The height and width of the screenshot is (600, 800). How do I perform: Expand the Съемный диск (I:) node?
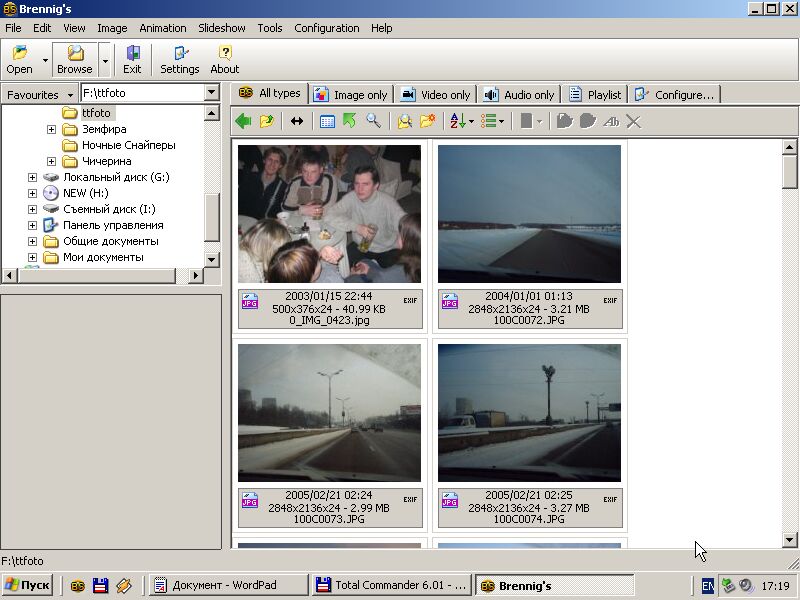point(32,209)
